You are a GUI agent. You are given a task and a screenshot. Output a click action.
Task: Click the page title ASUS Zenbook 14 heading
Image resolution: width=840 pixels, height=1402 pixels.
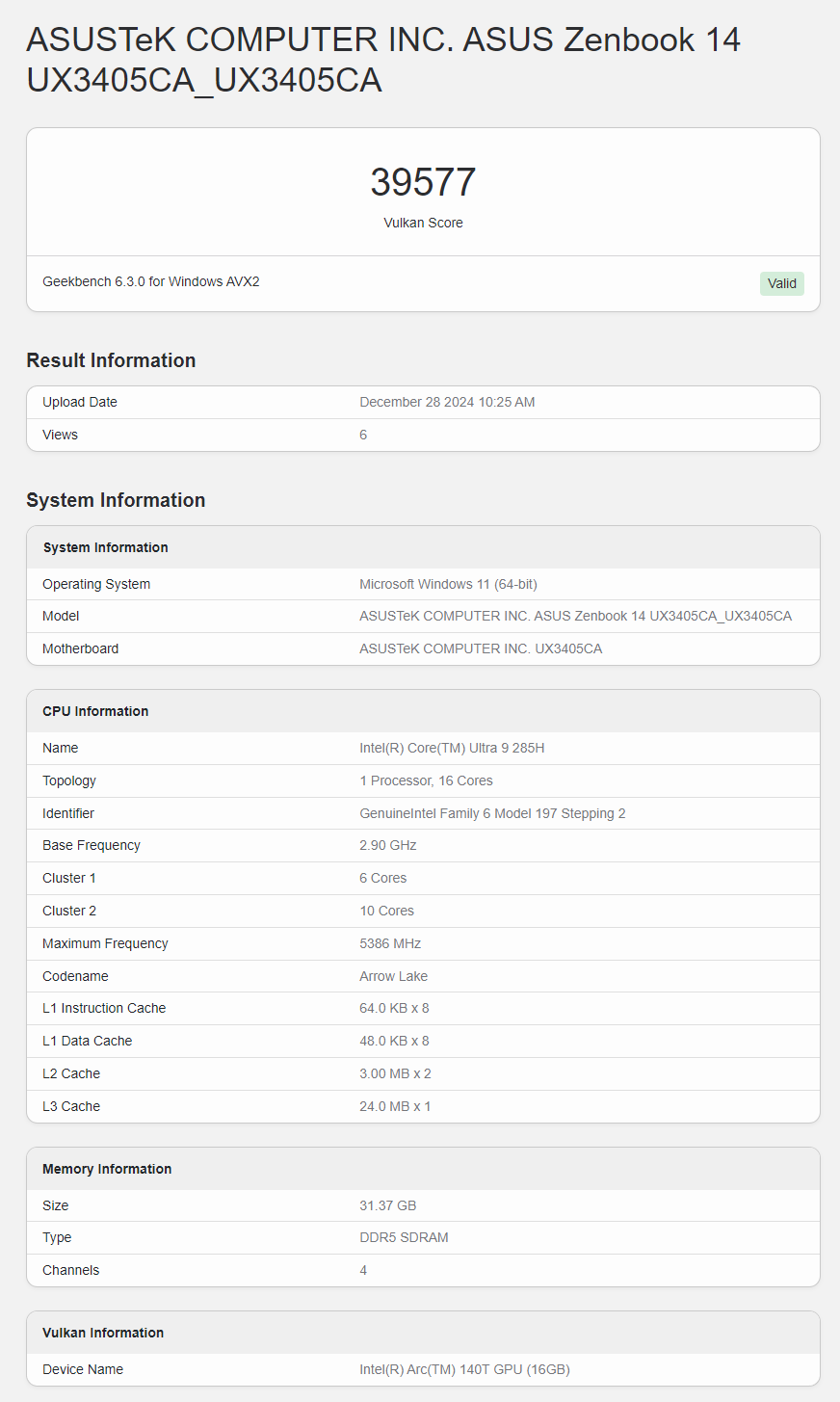click(383, 59)
